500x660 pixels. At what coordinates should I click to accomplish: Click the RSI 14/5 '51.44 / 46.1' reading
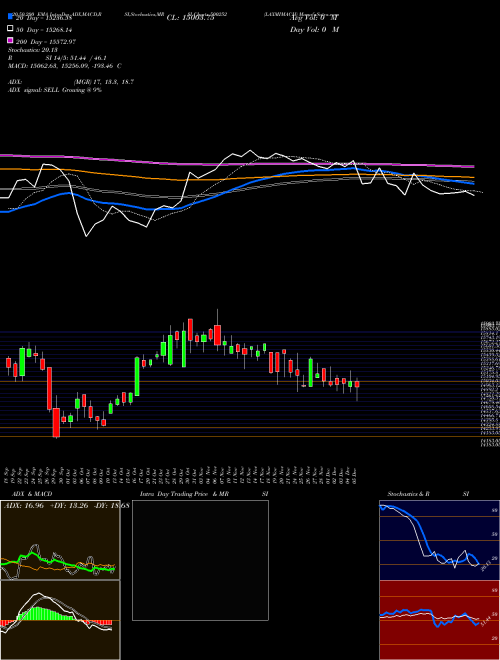click(x=76, y=58)
